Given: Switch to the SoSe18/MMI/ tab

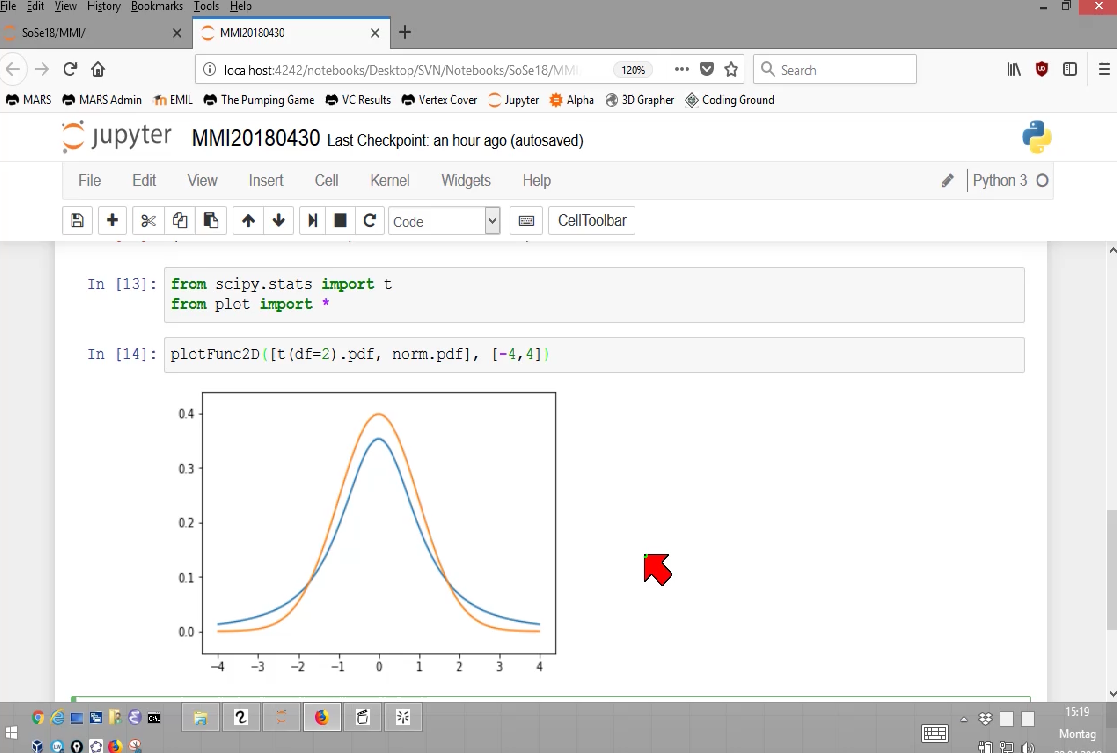Looking at the screenshot, I should [85, 33].
